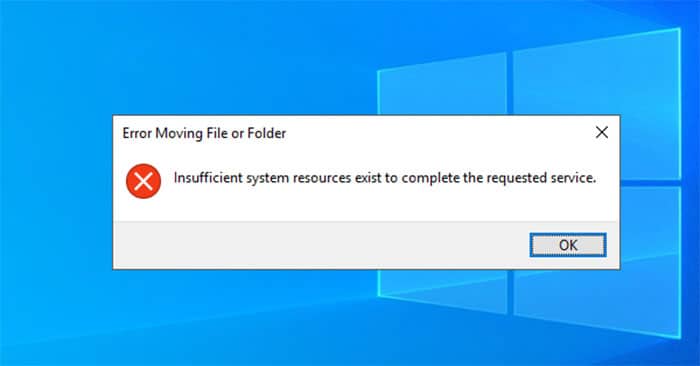Screen dimensions: 700x366
Task: Click the word "Folder" in the dialog title
Action: pyautogui.click(x=267, y=133)
